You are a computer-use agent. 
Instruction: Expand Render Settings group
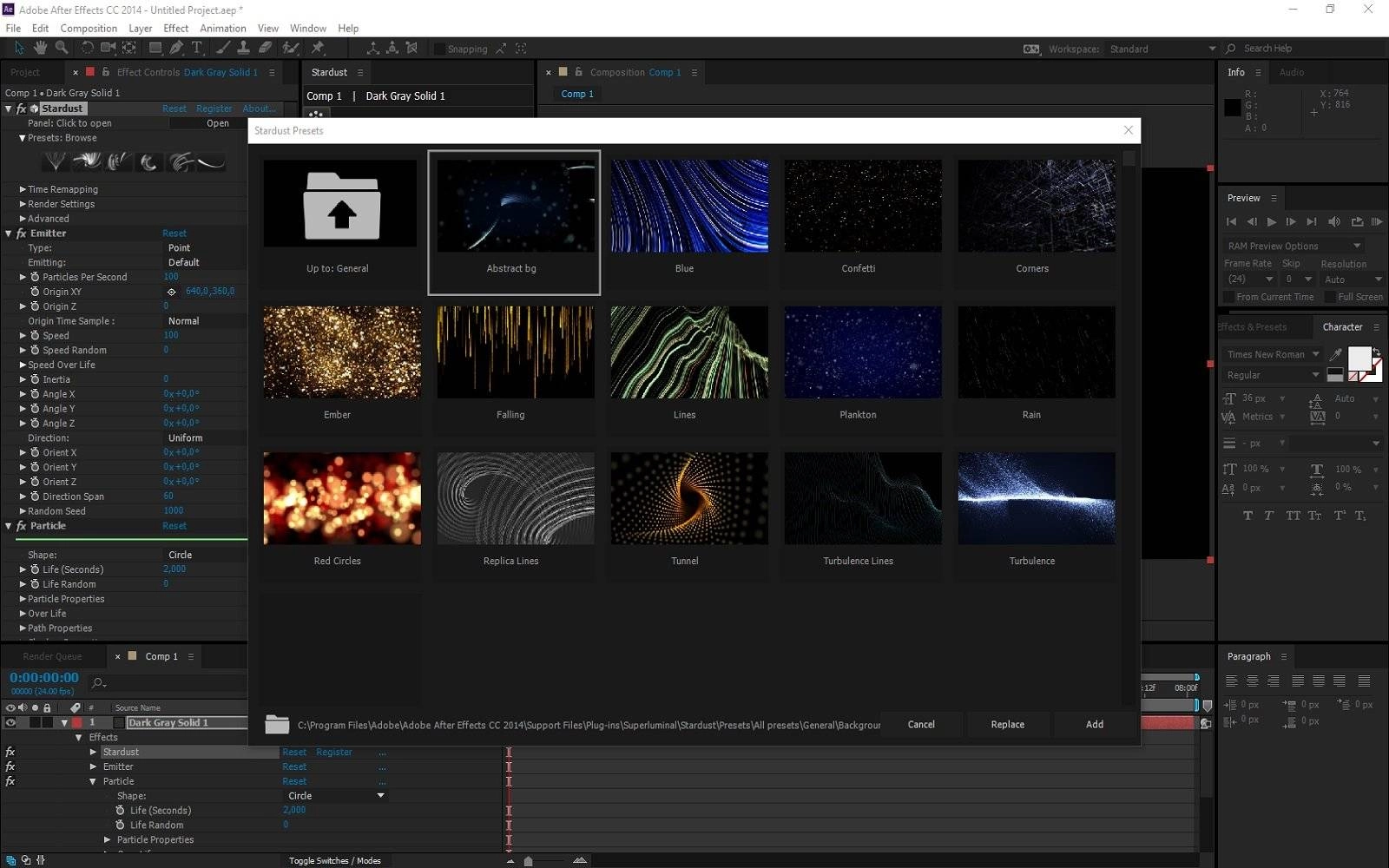point(23,204)
